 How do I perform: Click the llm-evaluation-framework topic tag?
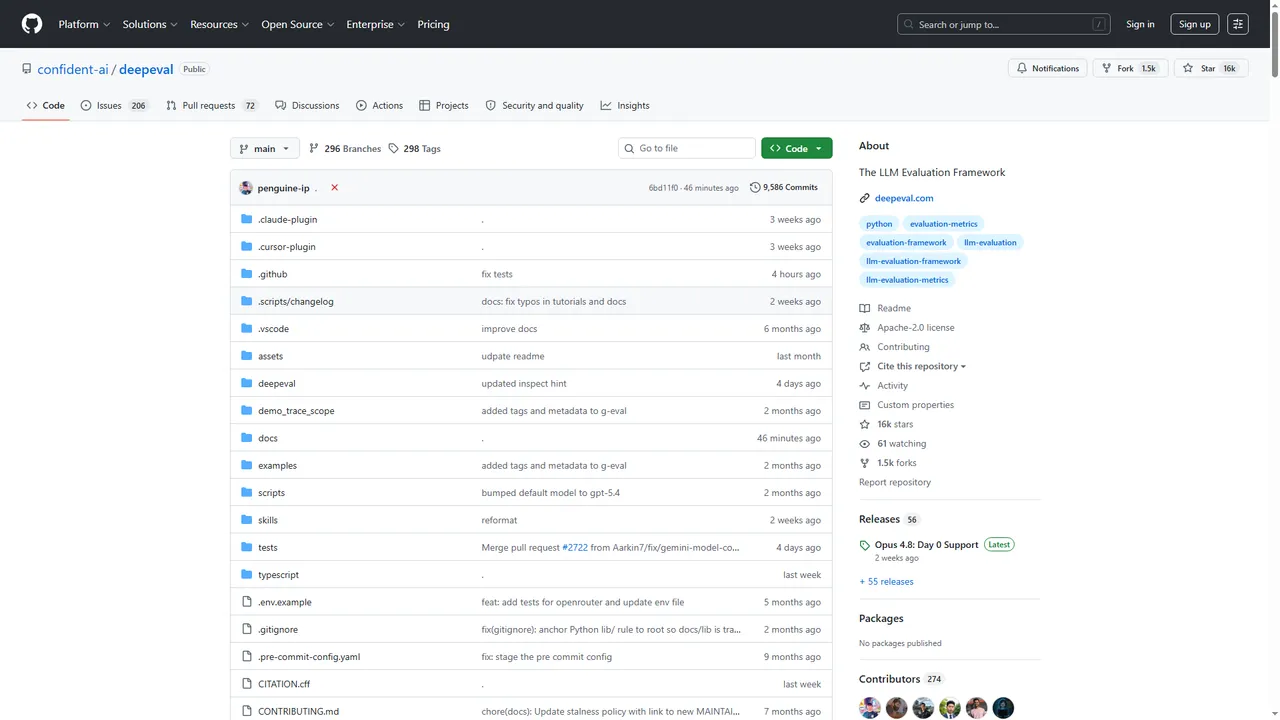point(913,261)
